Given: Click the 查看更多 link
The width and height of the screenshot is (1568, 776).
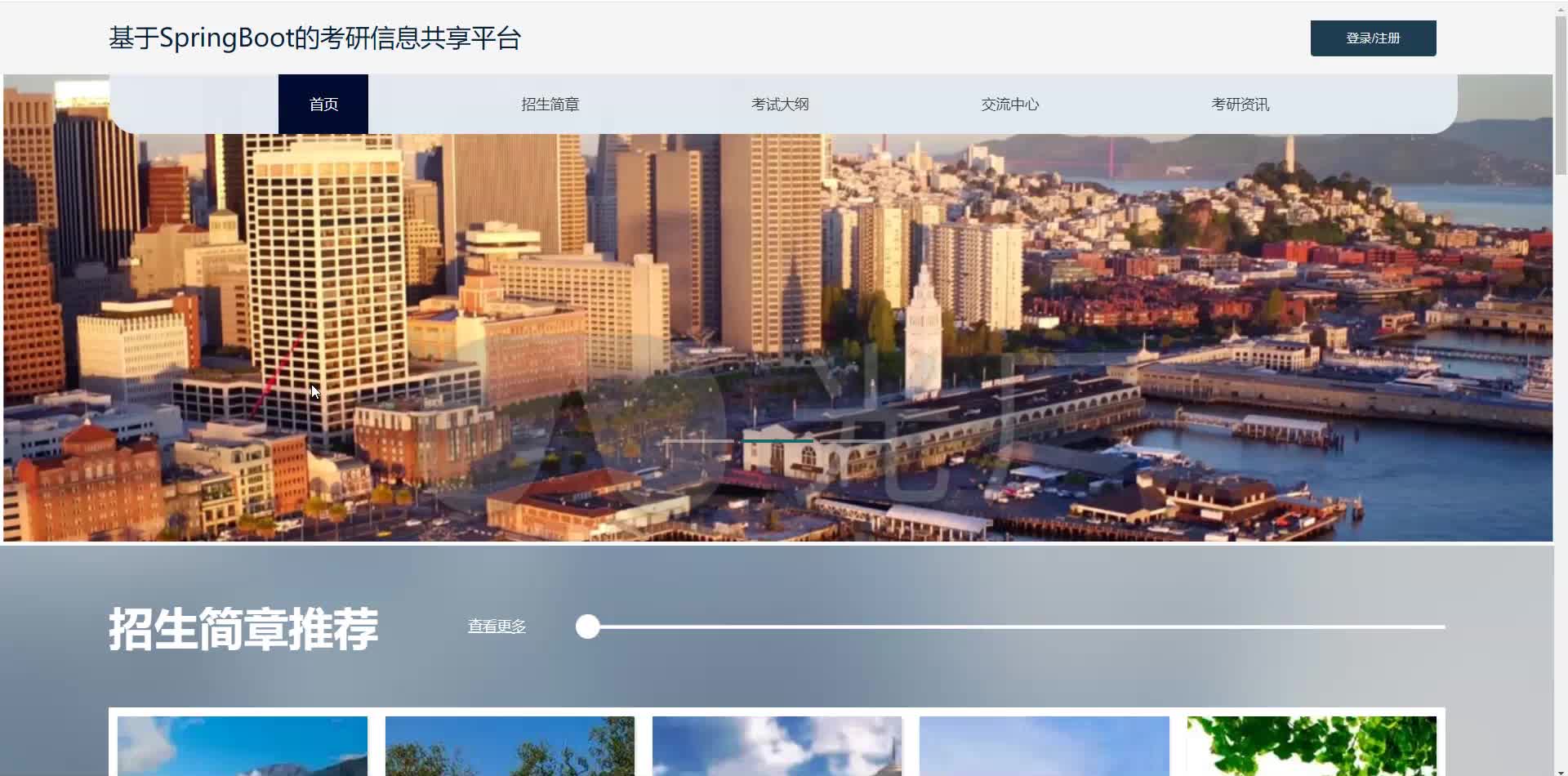Looking at the screenshot, I should point(497,627).
